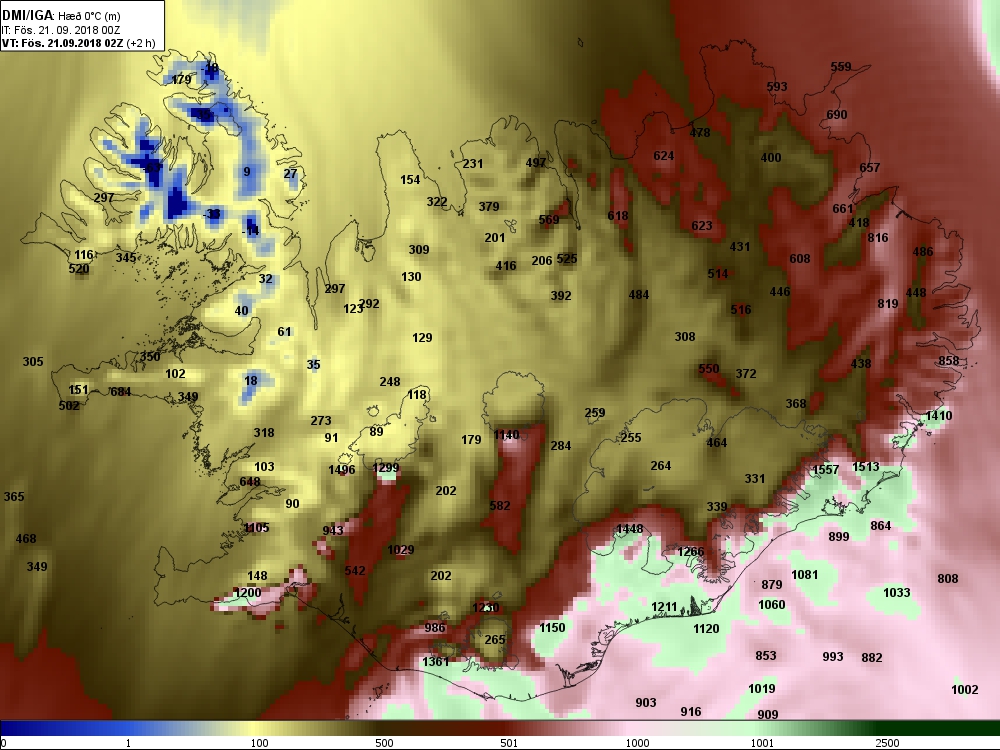Click the map value '1230'
Screen dimensions: 1000x750
click(x=485, y=608)
